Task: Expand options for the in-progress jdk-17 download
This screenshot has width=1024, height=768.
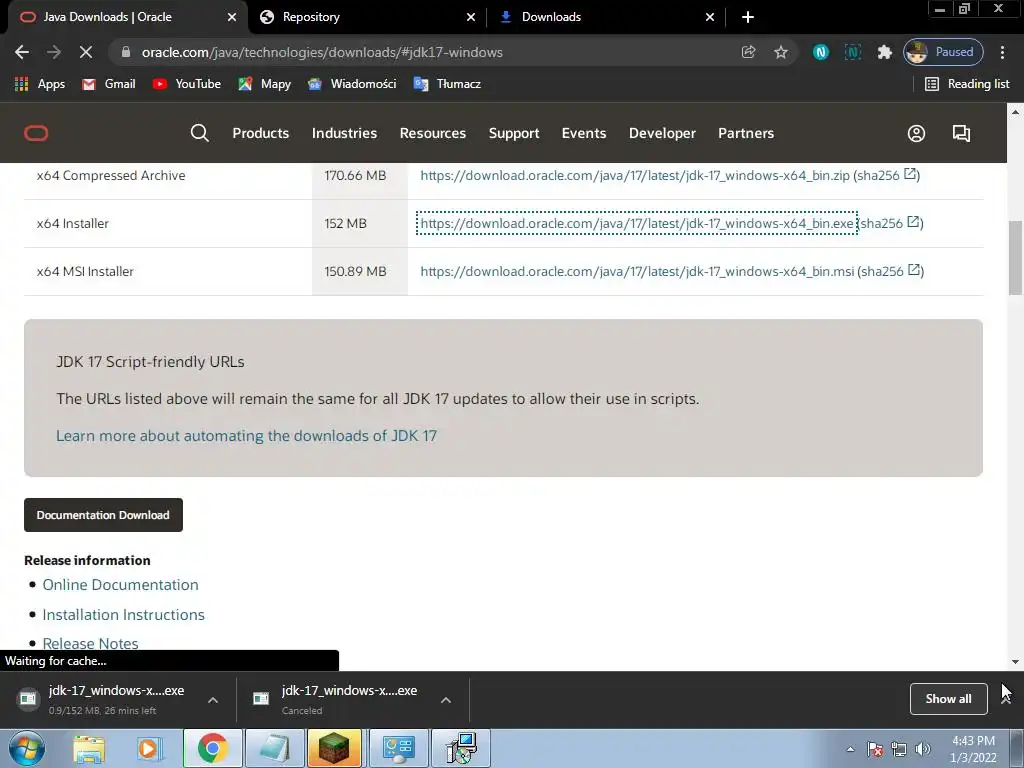Action: 213,700
